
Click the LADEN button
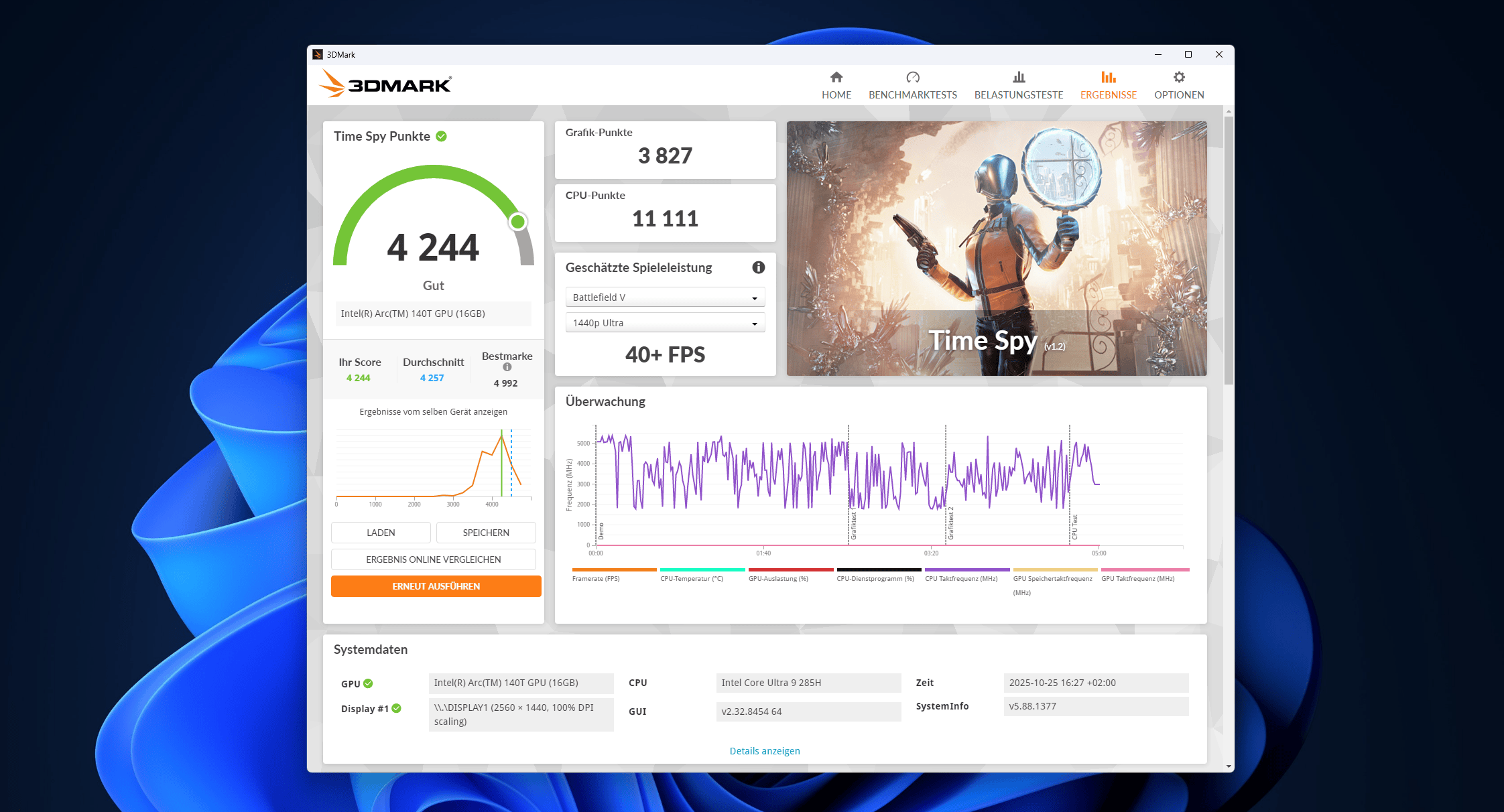[381, 533]
